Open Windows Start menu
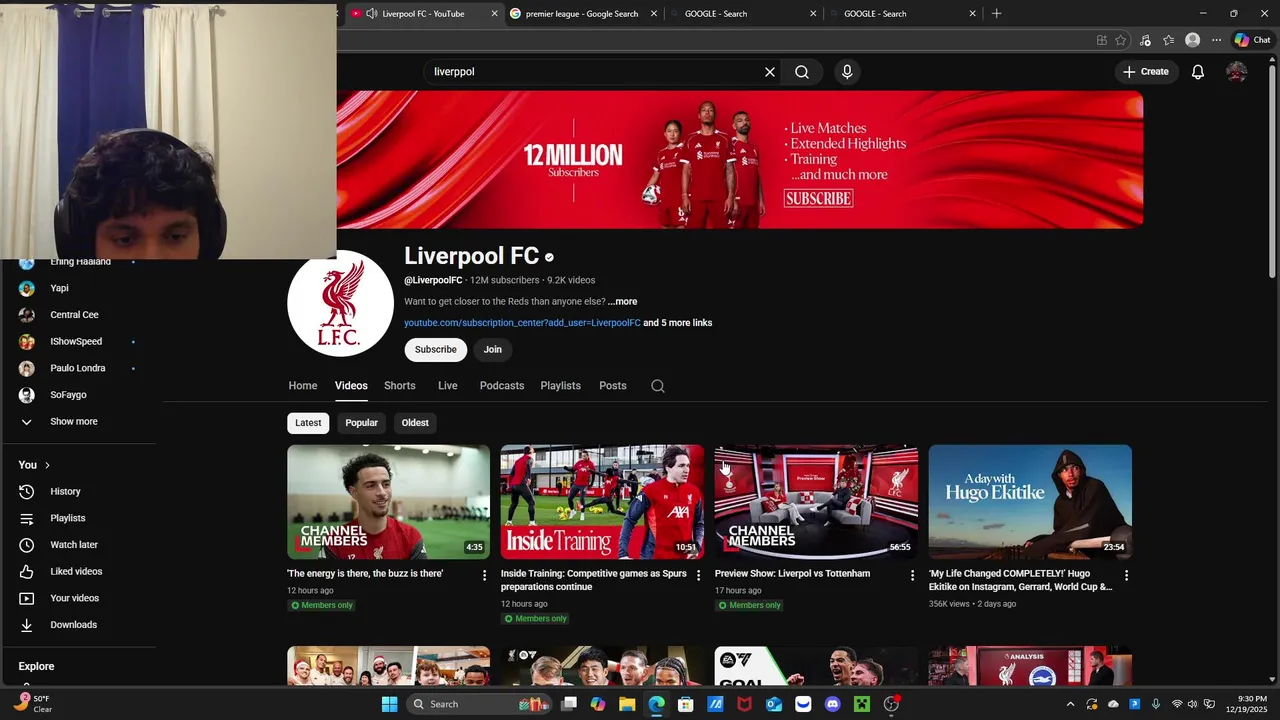Screen dimensions: 1280x720 tap(390, 704)
